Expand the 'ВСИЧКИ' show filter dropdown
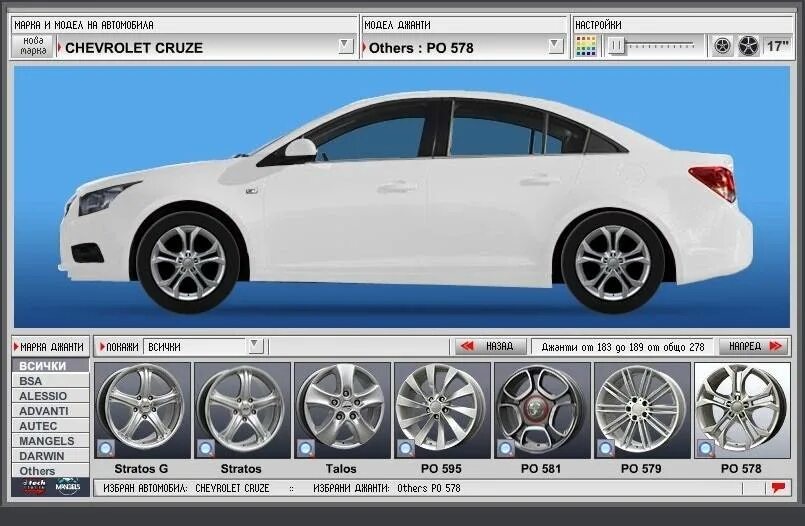The image size is (805, 526). [255, 346]
